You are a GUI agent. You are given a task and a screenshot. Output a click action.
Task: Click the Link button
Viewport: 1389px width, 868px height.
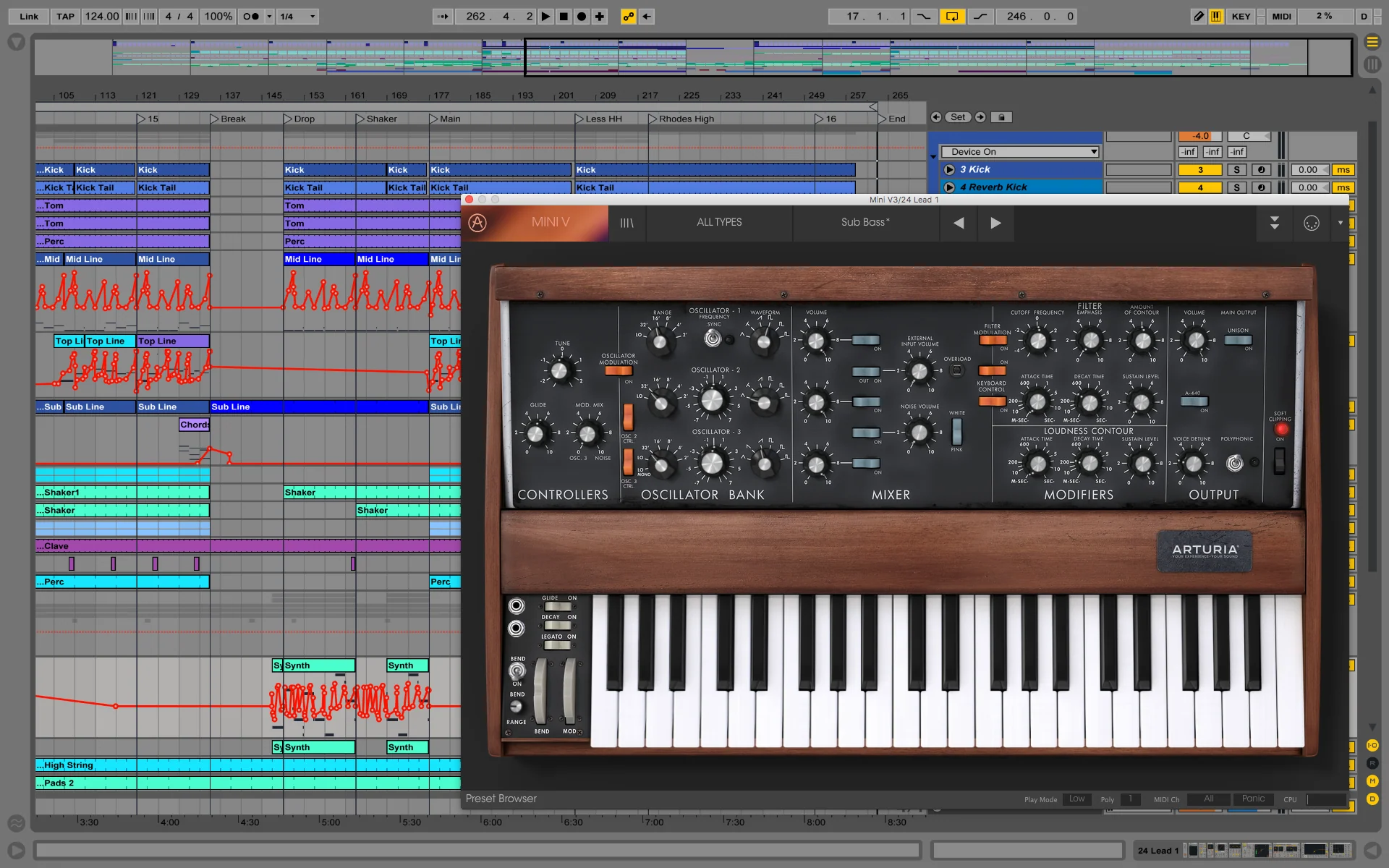click(29, 16)
